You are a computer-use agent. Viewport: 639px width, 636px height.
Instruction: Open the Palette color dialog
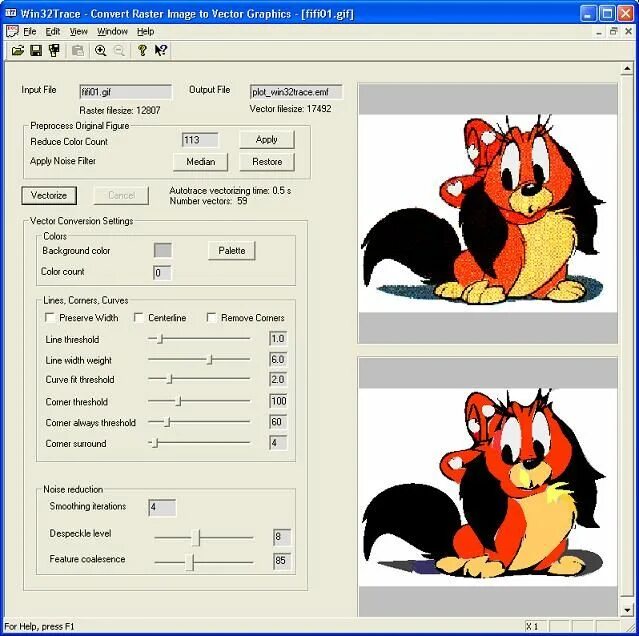click(x=231, y=251)
